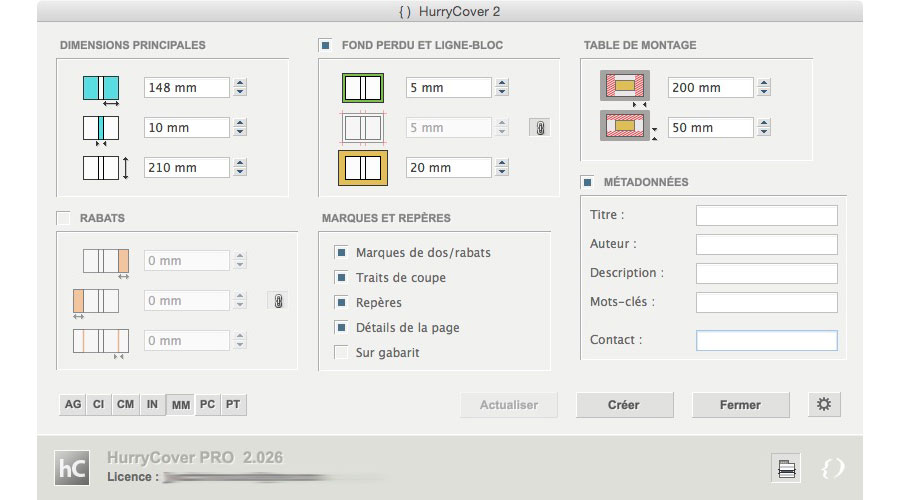Click the Créer button
This screenshot has width=900, height=500.
coord(624,405)
